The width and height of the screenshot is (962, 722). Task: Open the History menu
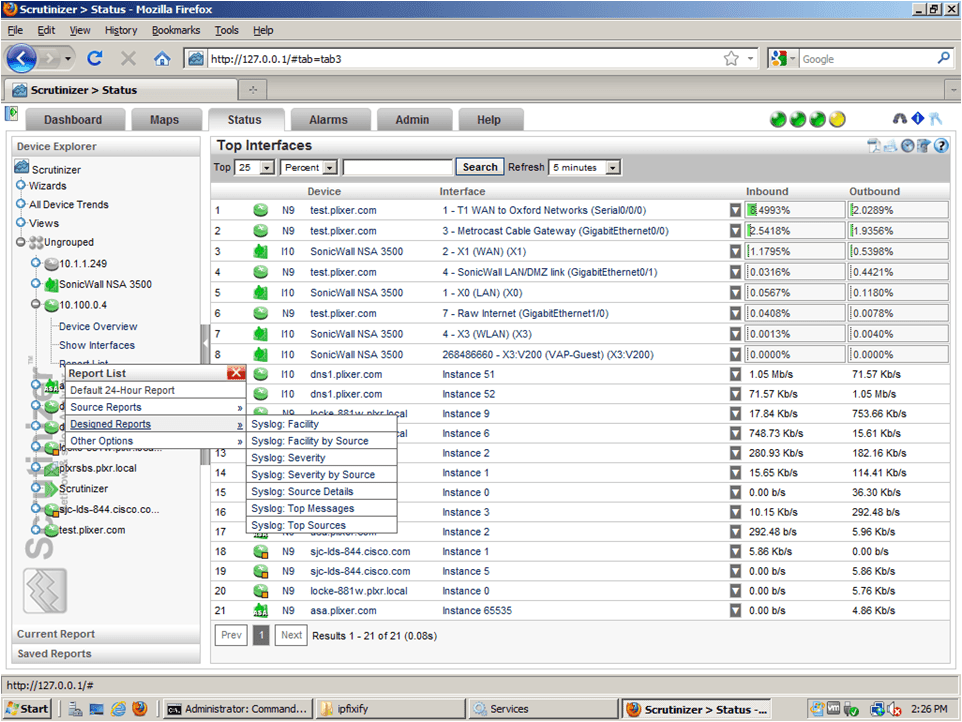121,30
